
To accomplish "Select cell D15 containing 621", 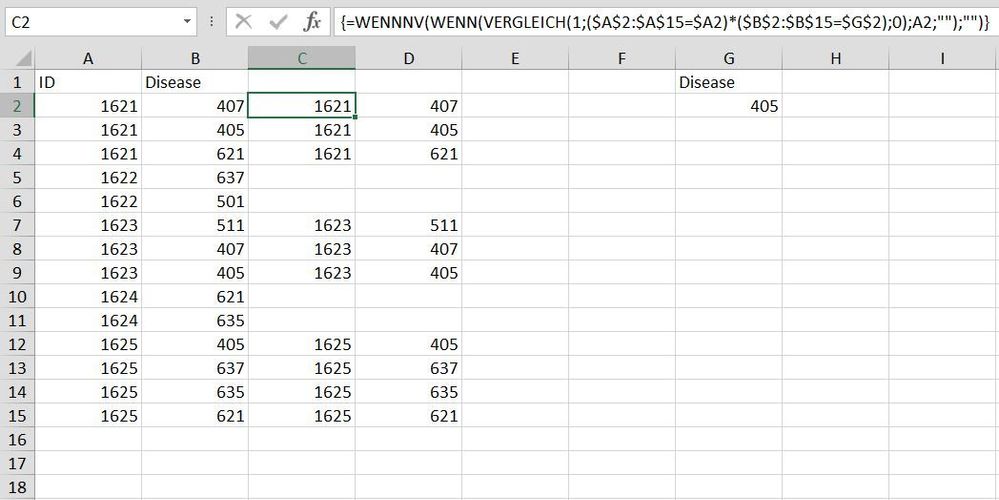I will coord(408,415).
